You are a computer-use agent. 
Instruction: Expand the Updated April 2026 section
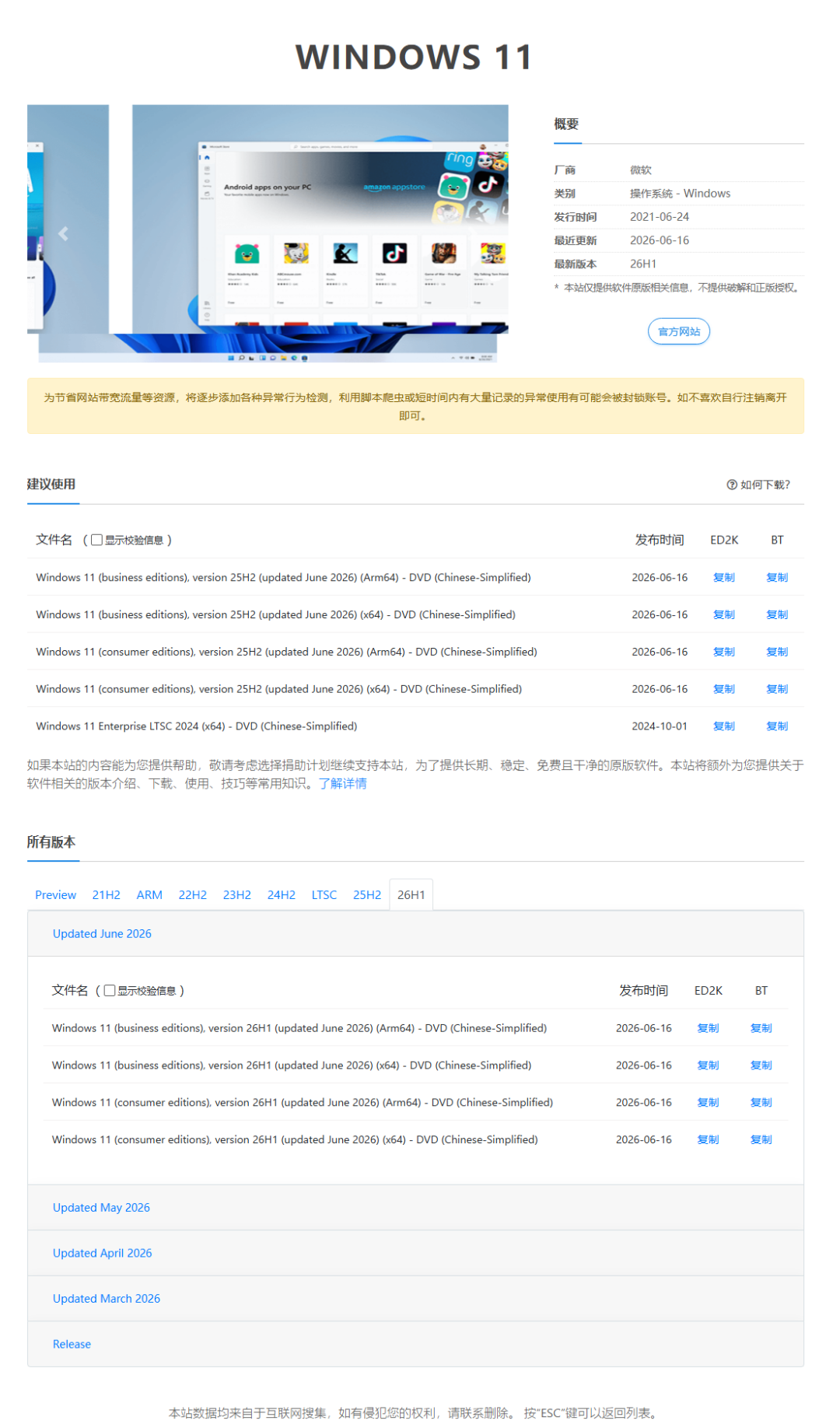point(102,1253)
